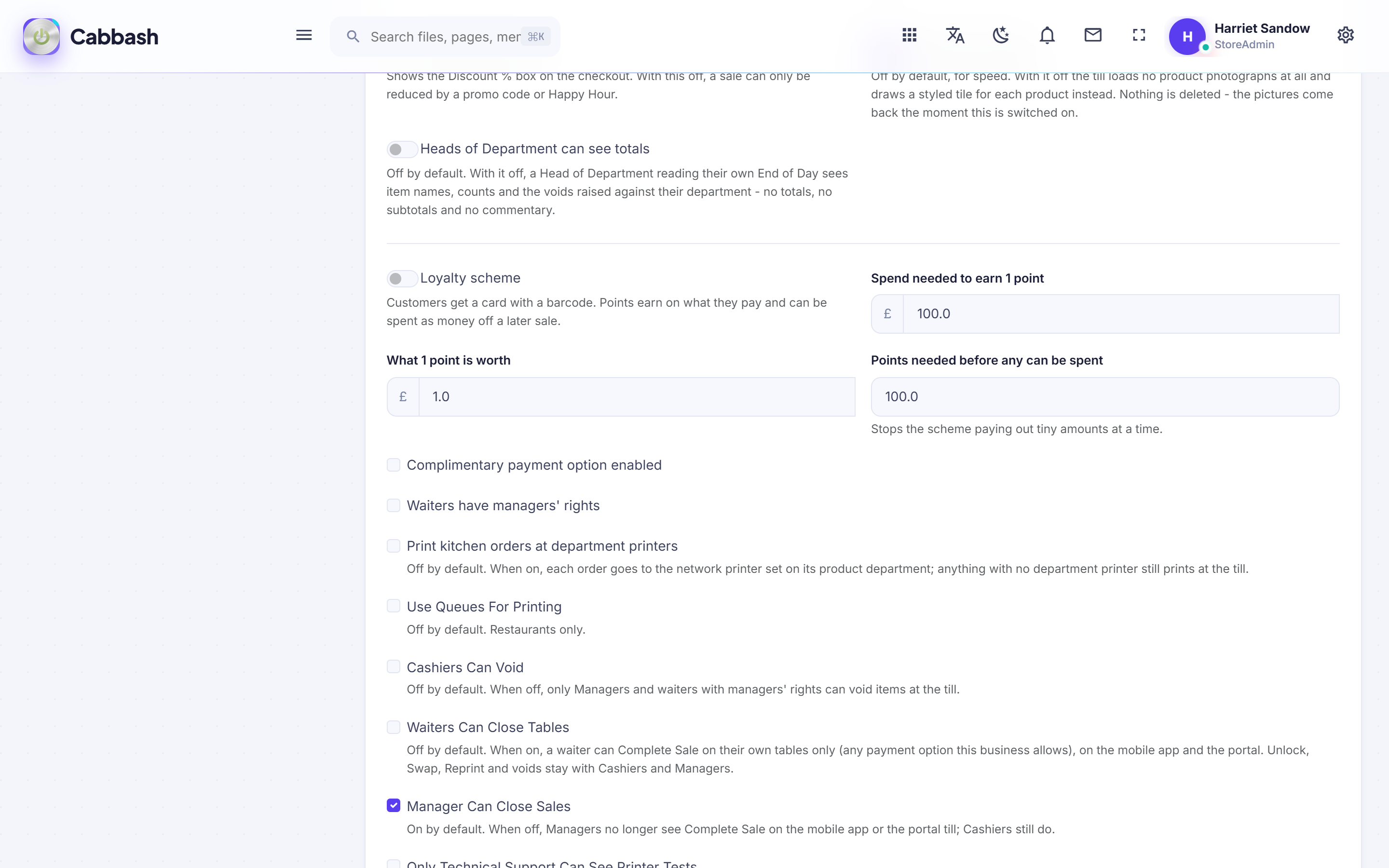Click the 'Heads of Department can see totals' label
The height and width of the screenshot is (868, 1389).
(x=534, y=149)
